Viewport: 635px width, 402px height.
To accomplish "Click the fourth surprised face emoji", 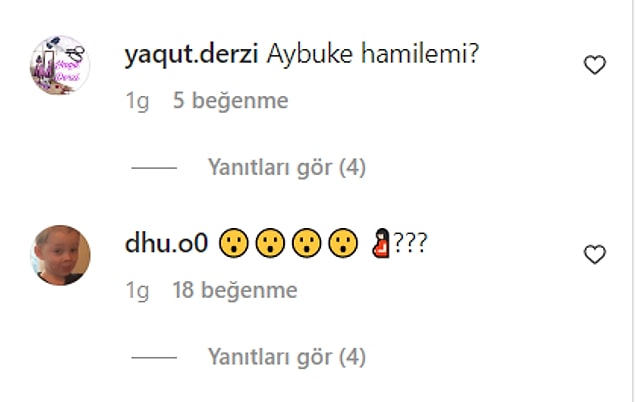I will (x=343, y=243).
